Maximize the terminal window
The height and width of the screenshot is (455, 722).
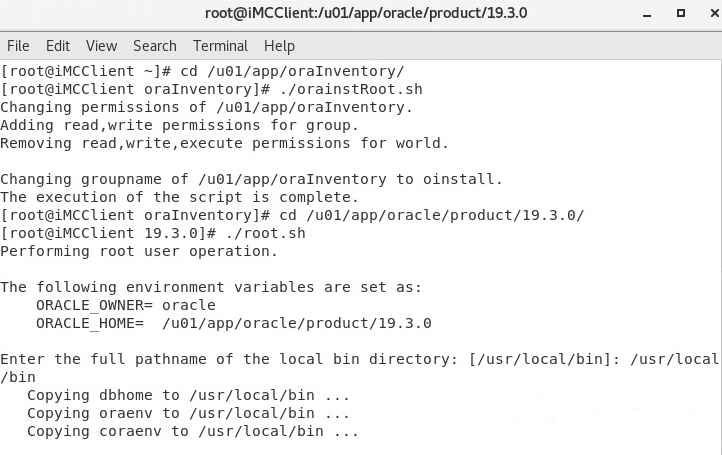[681, 13]
